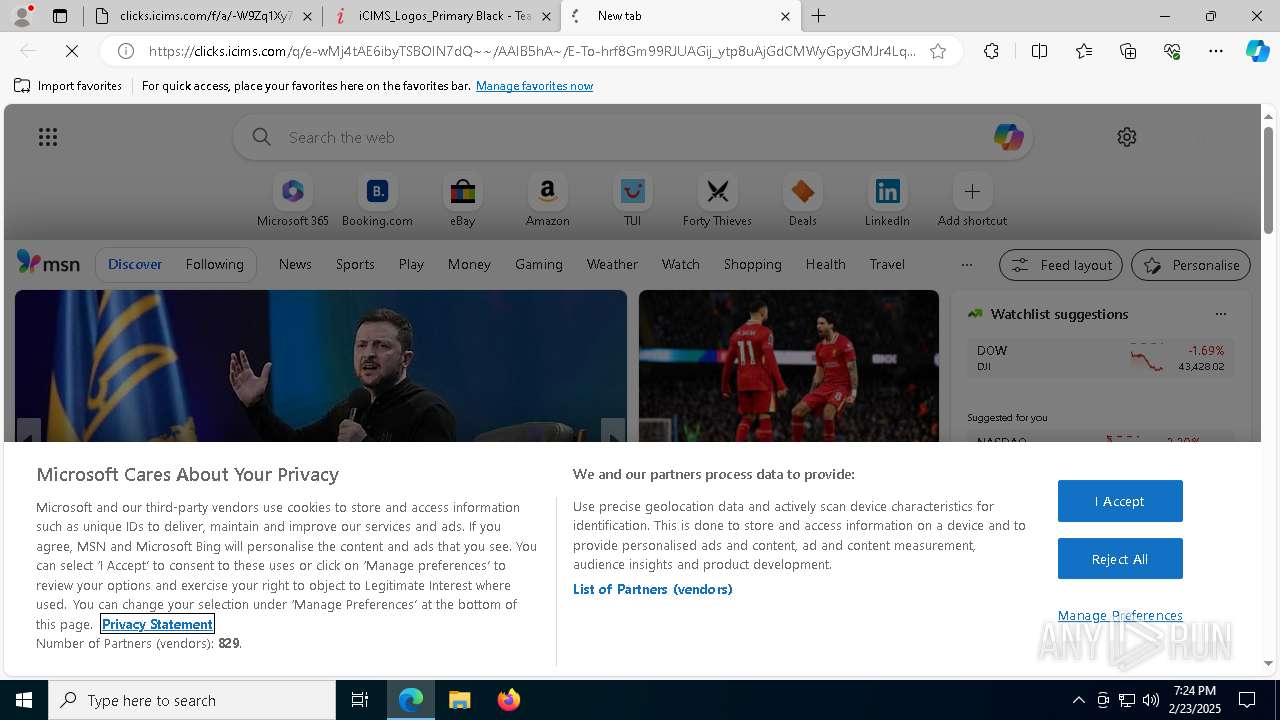Screen dimensions: 1280x720
Task: Open Collections icon
Action: 1128,51
